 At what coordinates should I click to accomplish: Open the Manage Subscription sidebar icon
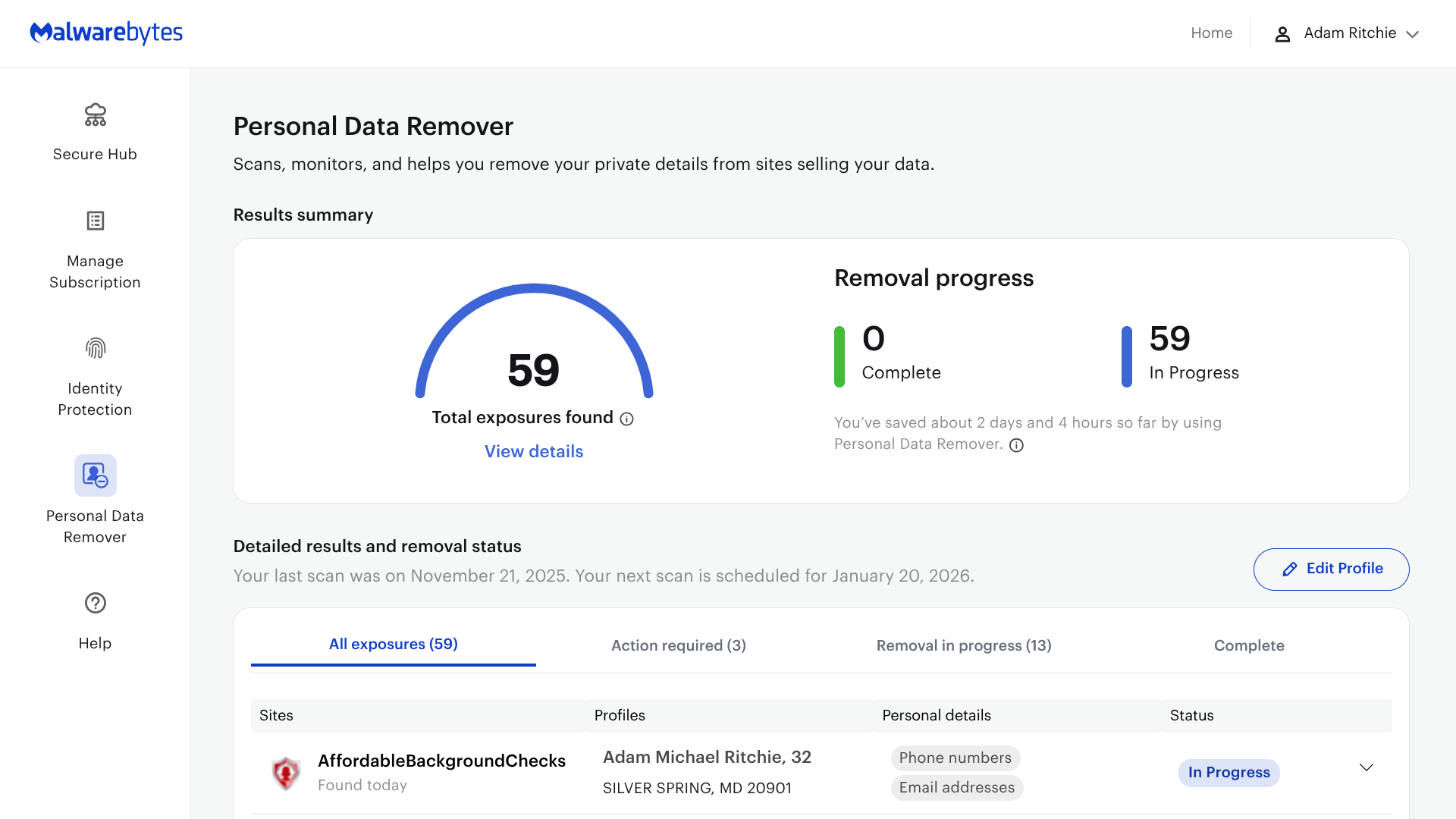click(x=95, y=221)
